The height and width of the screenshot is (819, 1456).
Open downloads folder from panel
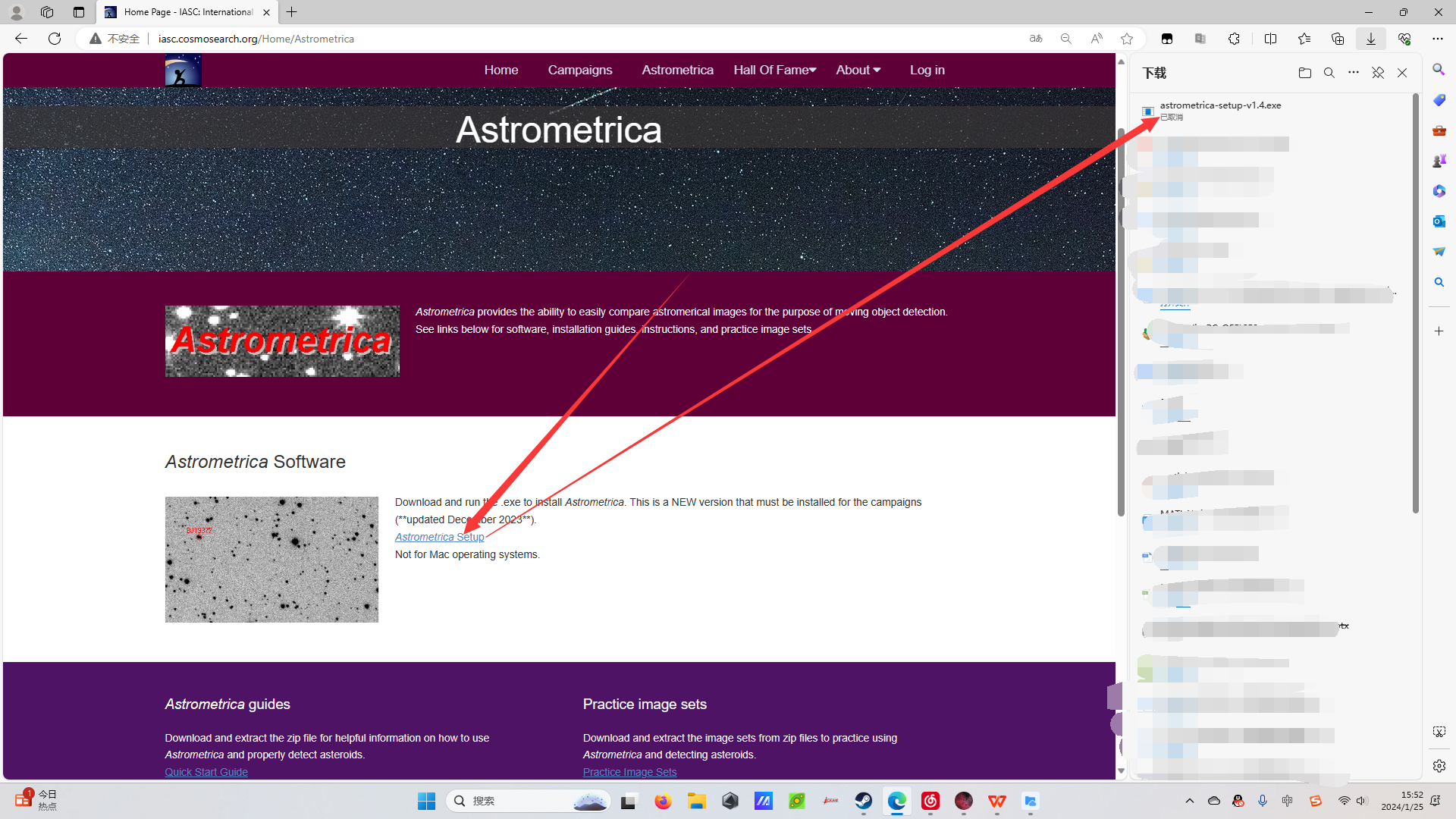(x=1305, y=73)
